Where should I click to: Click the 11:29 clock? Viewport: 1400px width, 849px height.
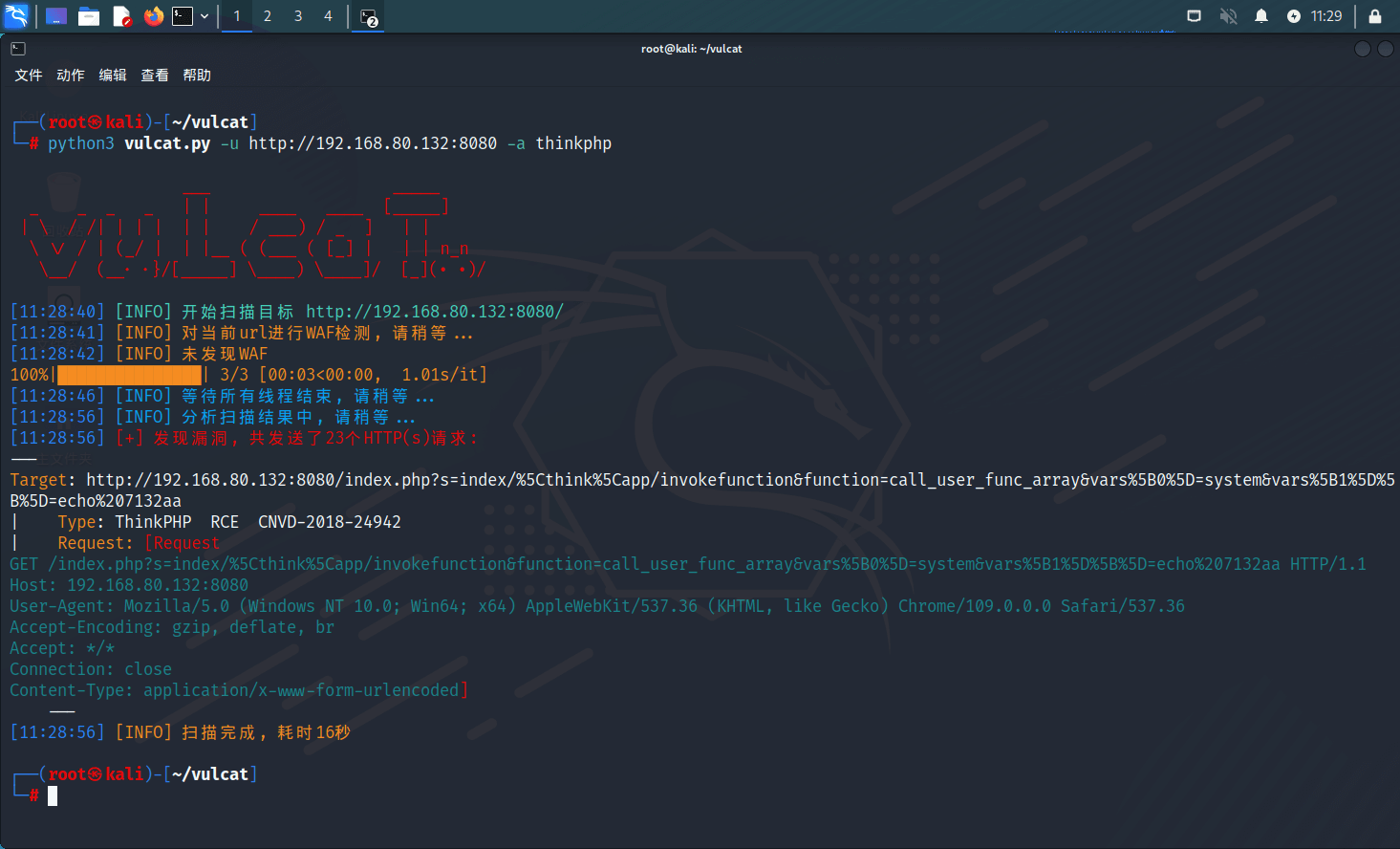tap(1326, 16)
